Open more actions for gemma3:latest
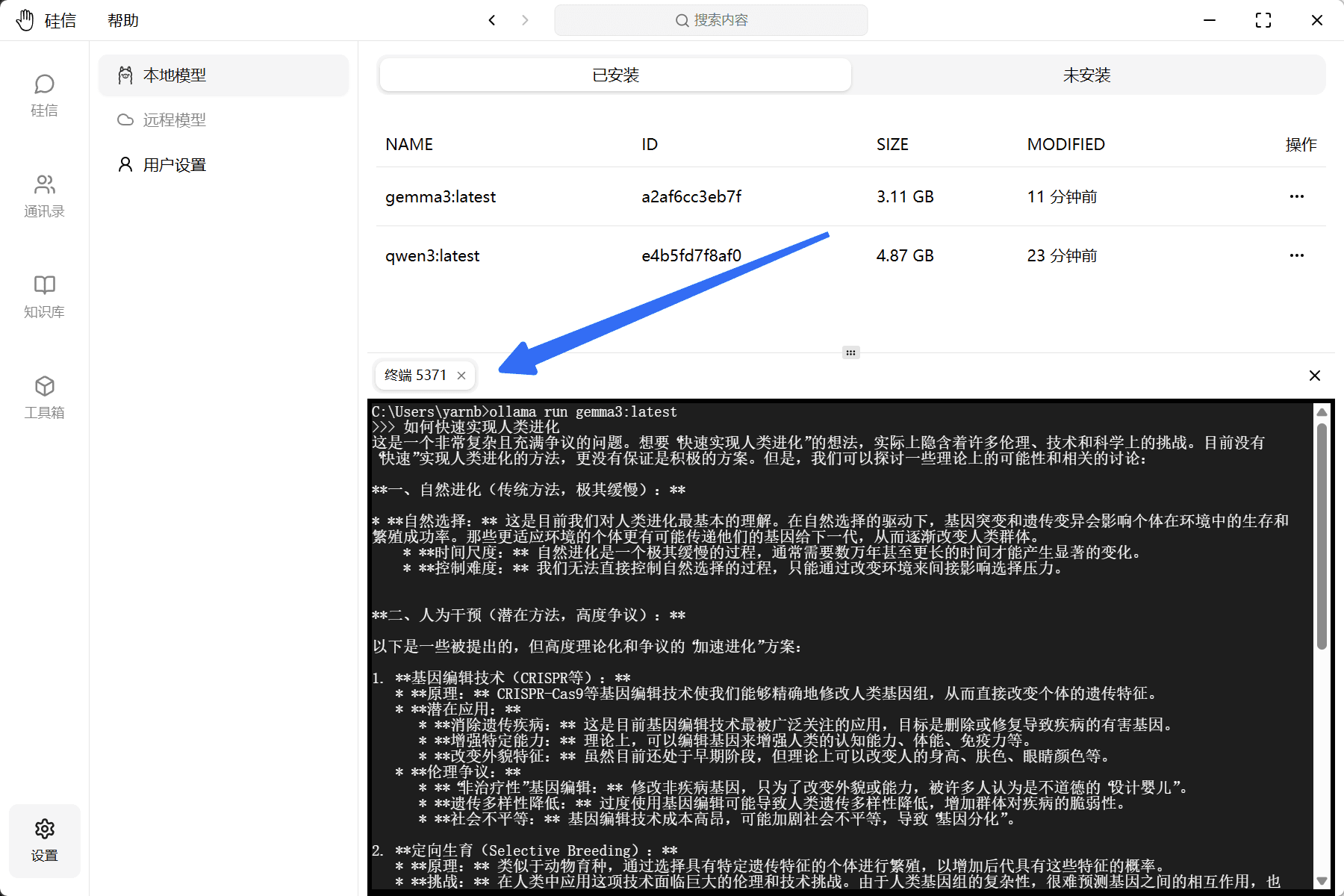The height and width of the screenshot is (896, 1344). click(x=1297, y=196)
